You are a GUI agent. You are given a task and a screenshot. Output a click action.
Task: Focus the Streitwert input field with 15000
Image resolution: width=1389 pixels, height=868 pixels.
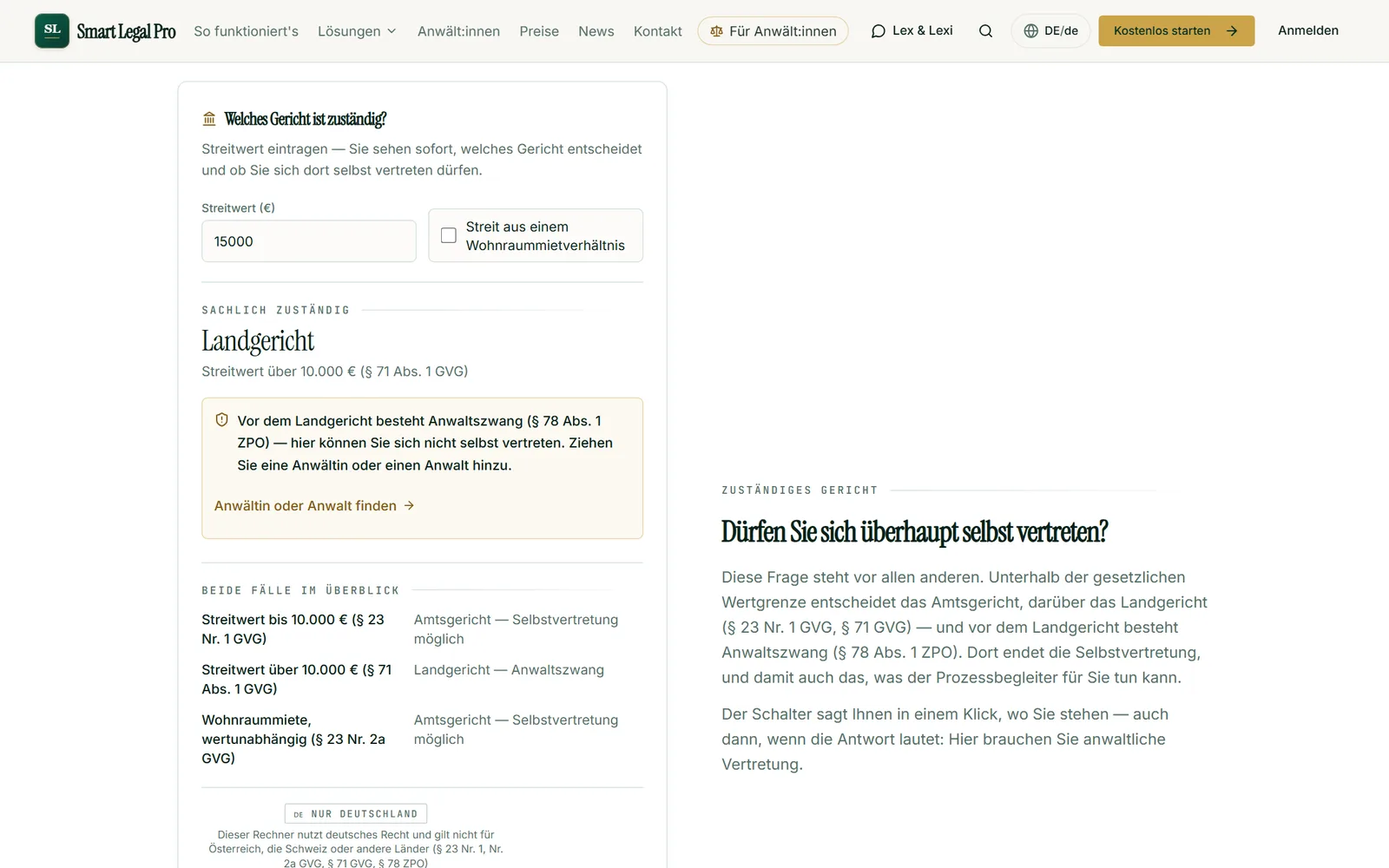[x=309, y=241]
